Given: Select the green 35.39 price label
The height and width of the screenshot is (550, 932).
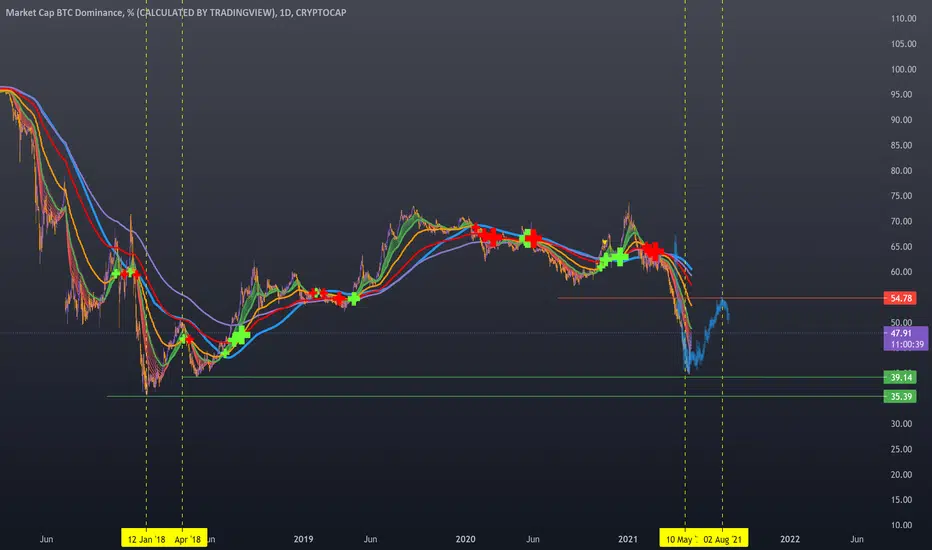Looking at the screenshot, I should (x=900, y=396).
